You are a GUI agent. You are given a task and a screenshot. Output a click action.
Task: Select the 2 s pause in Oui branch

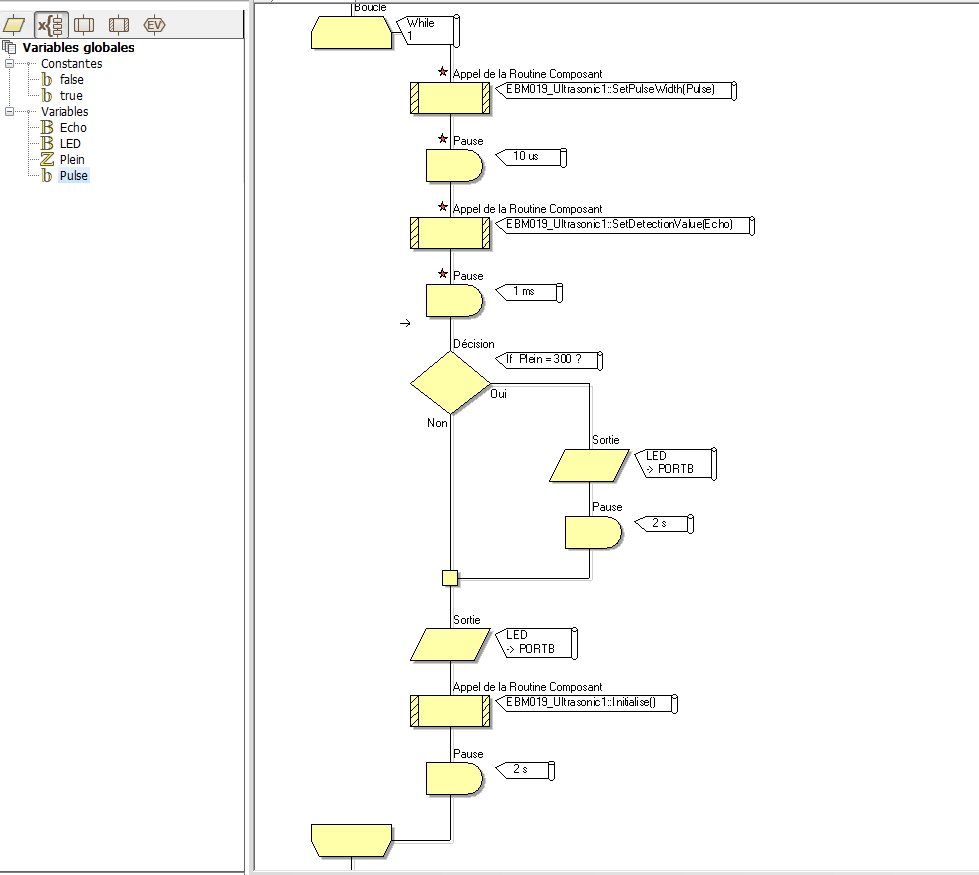point(594,532)
